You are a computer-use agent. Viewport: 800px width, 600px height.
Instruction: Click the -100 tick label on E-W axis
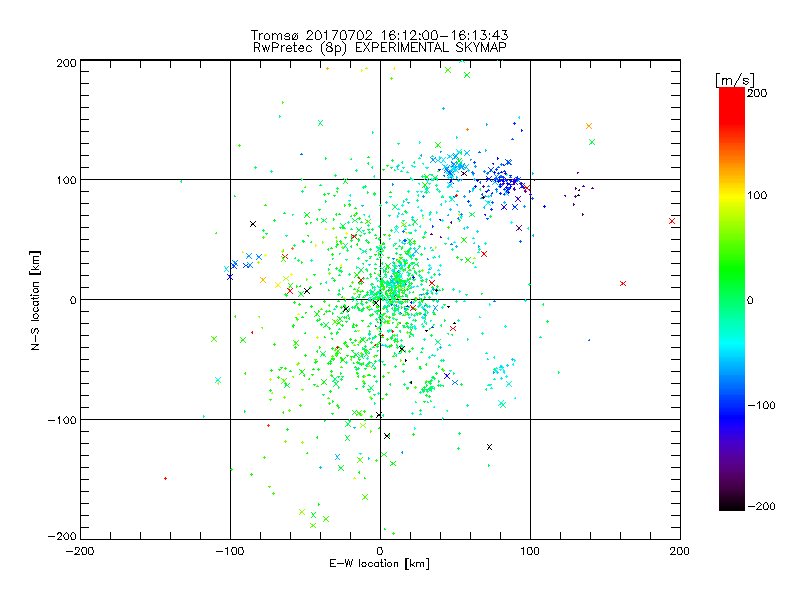(x=230, y=551)
